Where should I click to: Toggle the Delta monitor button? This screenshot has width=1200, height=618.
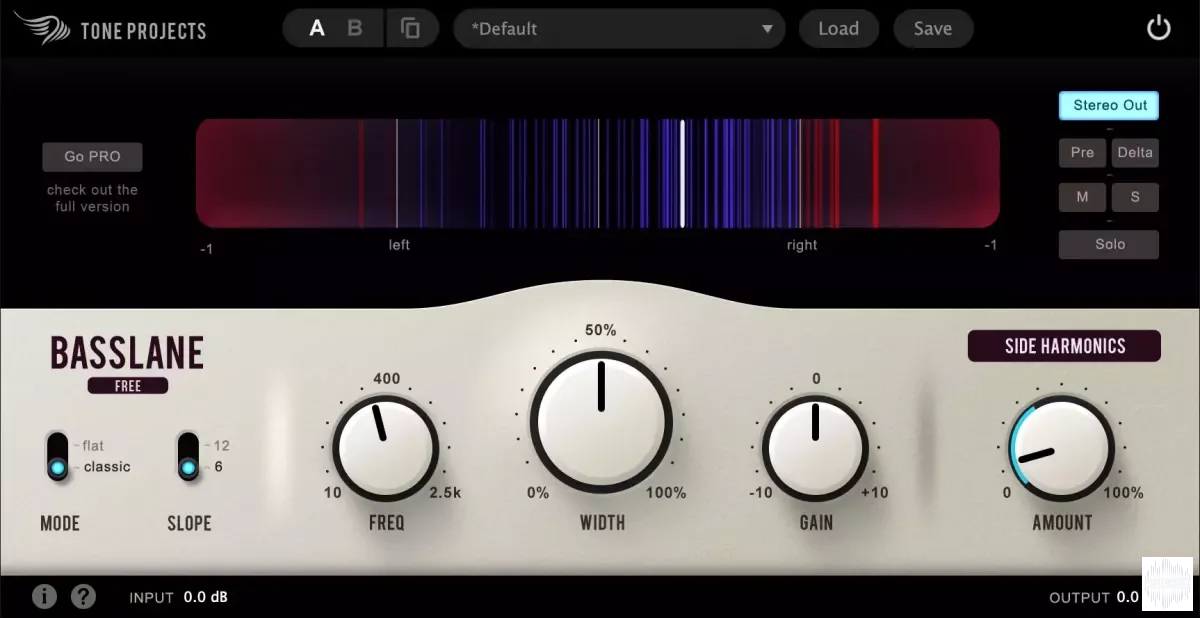[x=1135, y=153]
